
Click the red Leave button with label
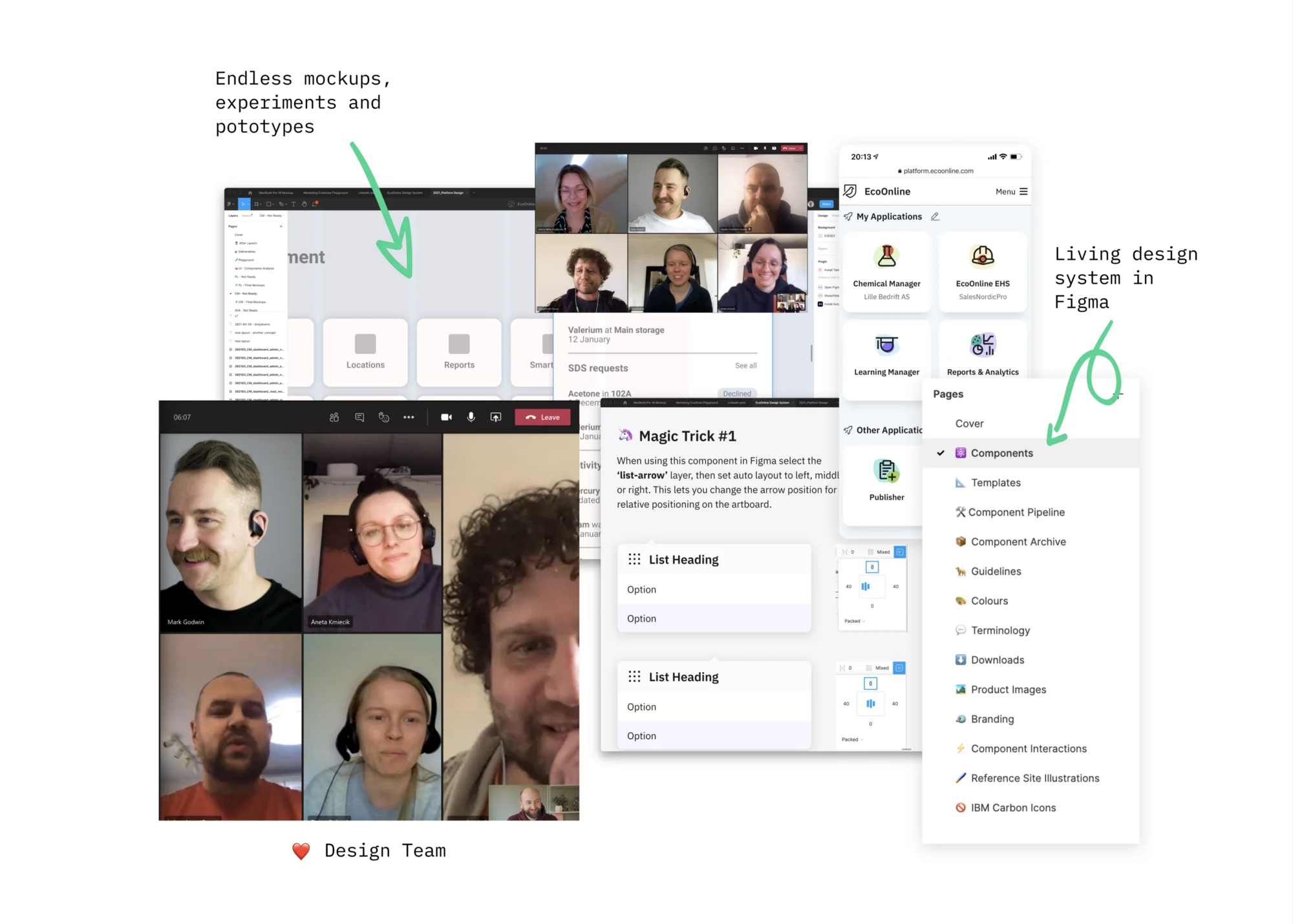(x=542, y=417)
